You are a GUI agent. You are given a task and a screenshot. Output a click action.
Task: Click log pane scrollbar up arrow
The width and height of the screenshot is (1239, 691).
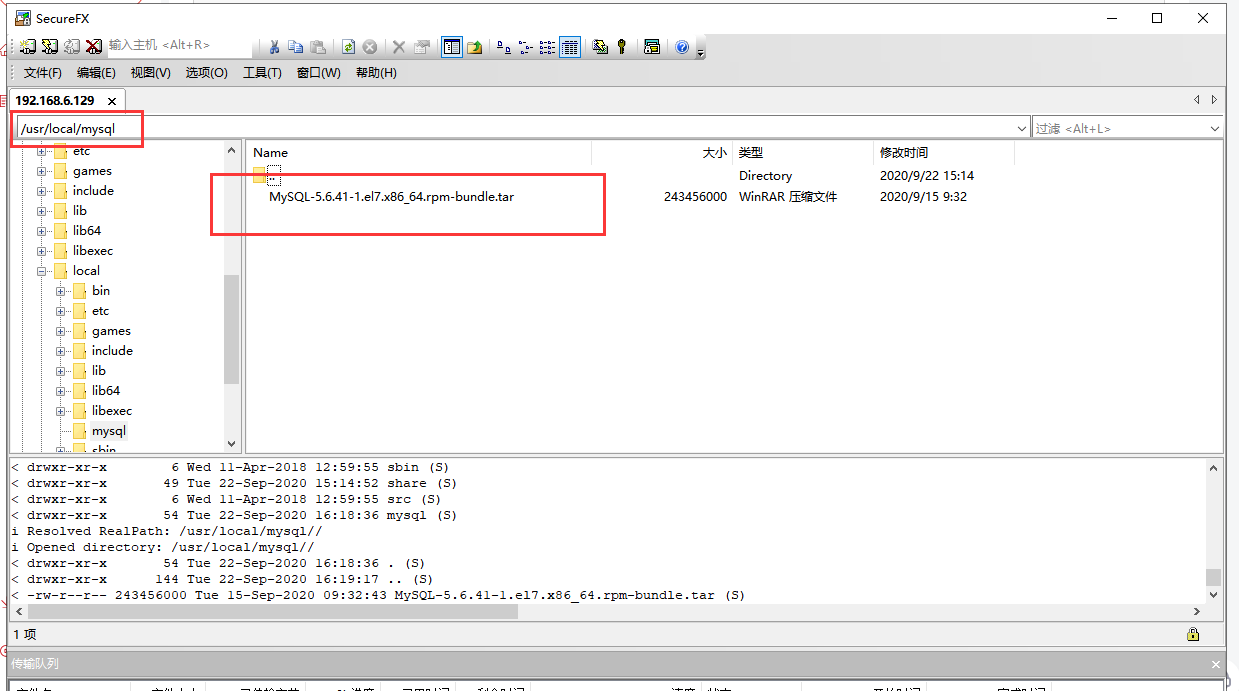click(x=1213, y=467)
